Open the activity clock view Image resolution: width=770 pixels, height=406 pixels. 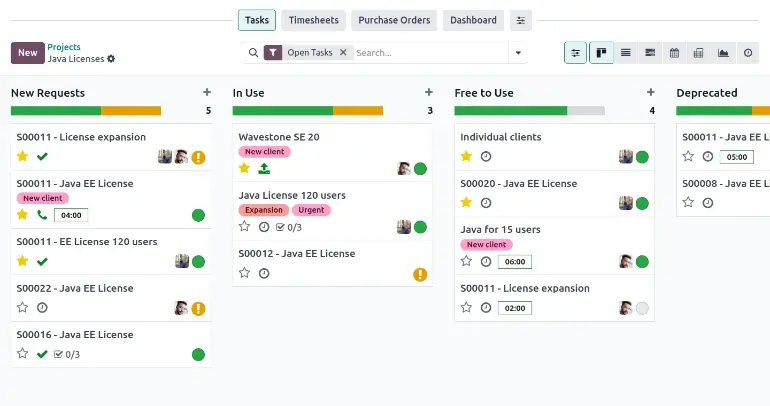748,53
